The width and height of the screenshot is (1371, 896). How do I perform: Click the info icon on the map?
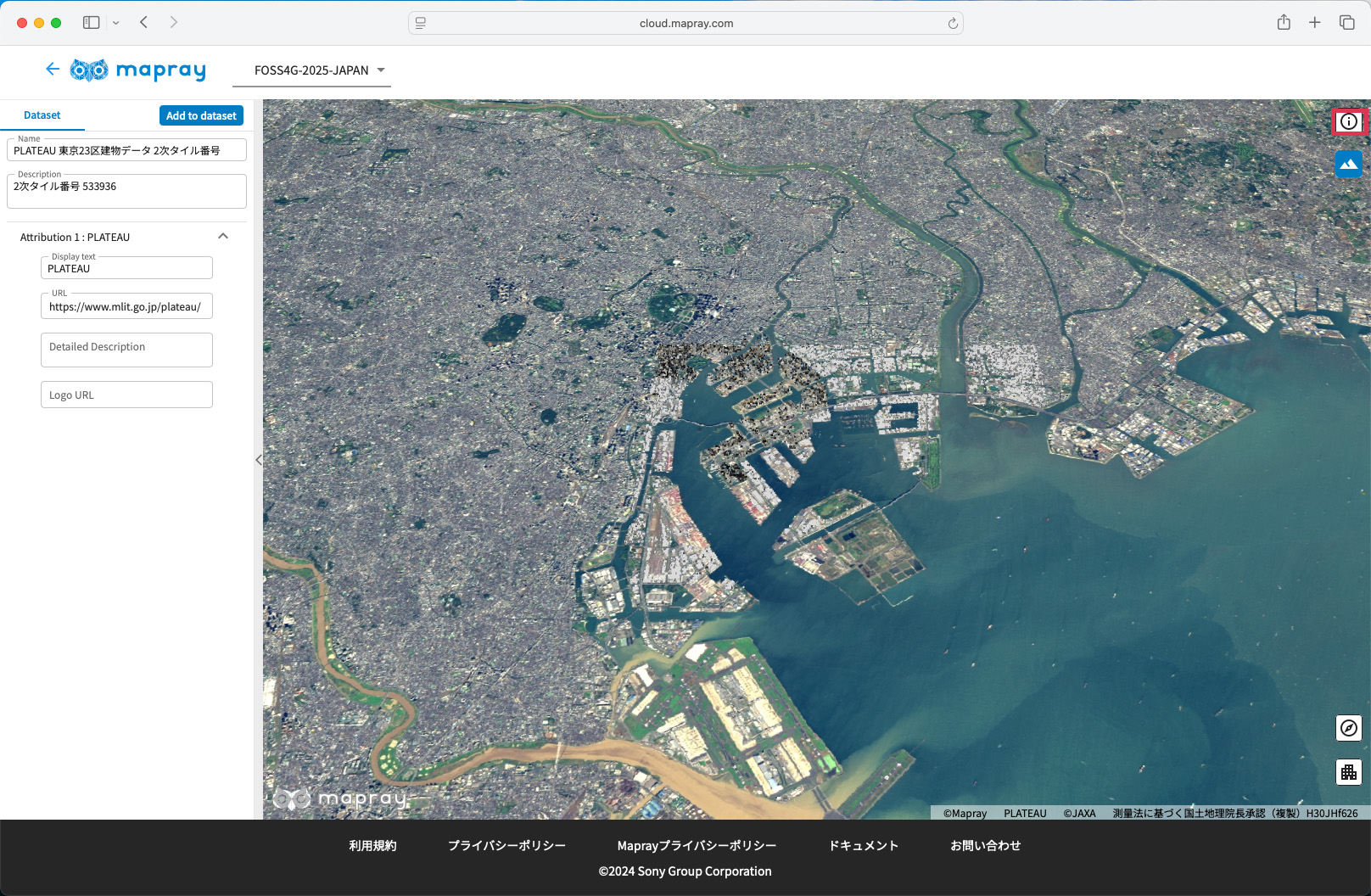(1348, 121)
